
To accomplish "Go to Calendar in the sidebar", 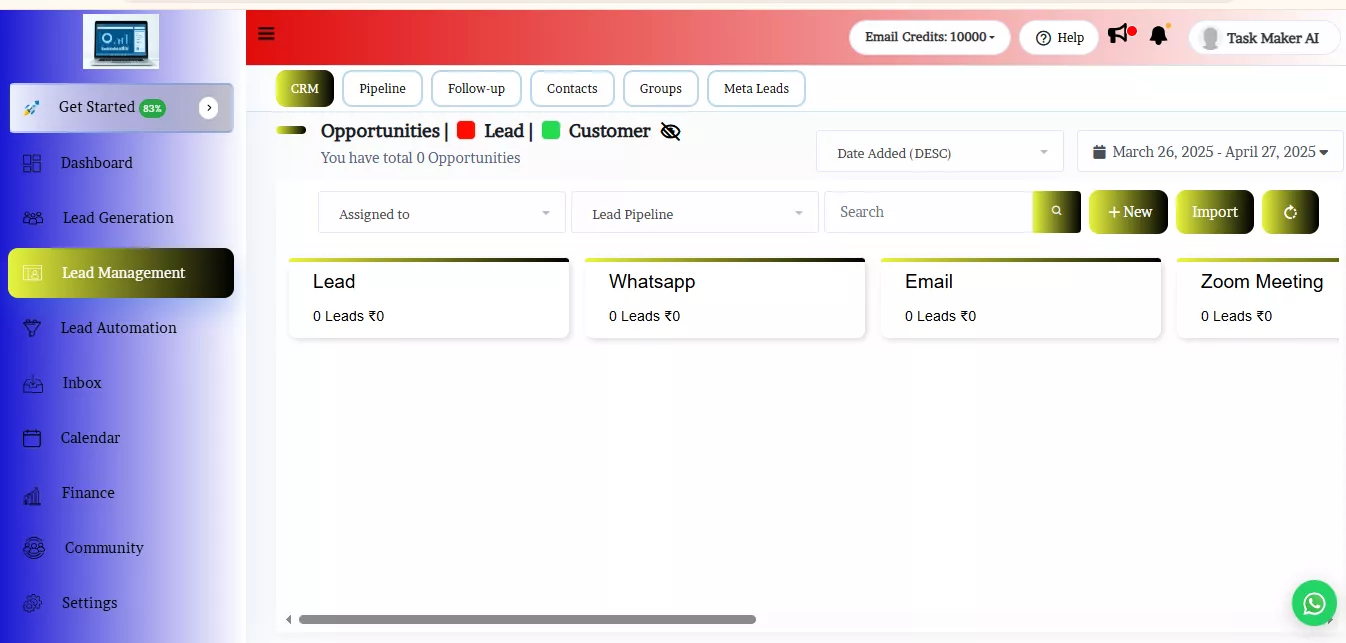I will point(90,438).
